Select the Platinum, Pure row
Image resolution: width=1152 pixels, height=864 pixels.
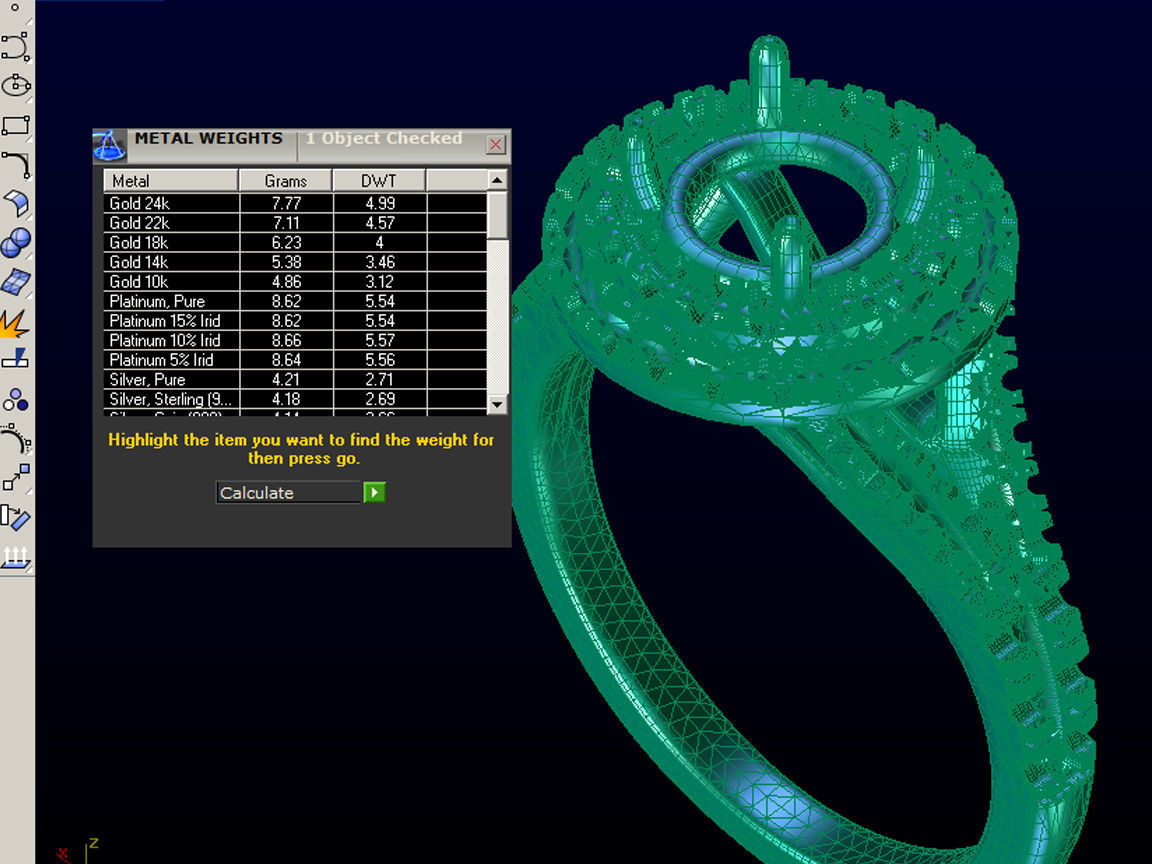pyautogui.click(x=295, y=301)
